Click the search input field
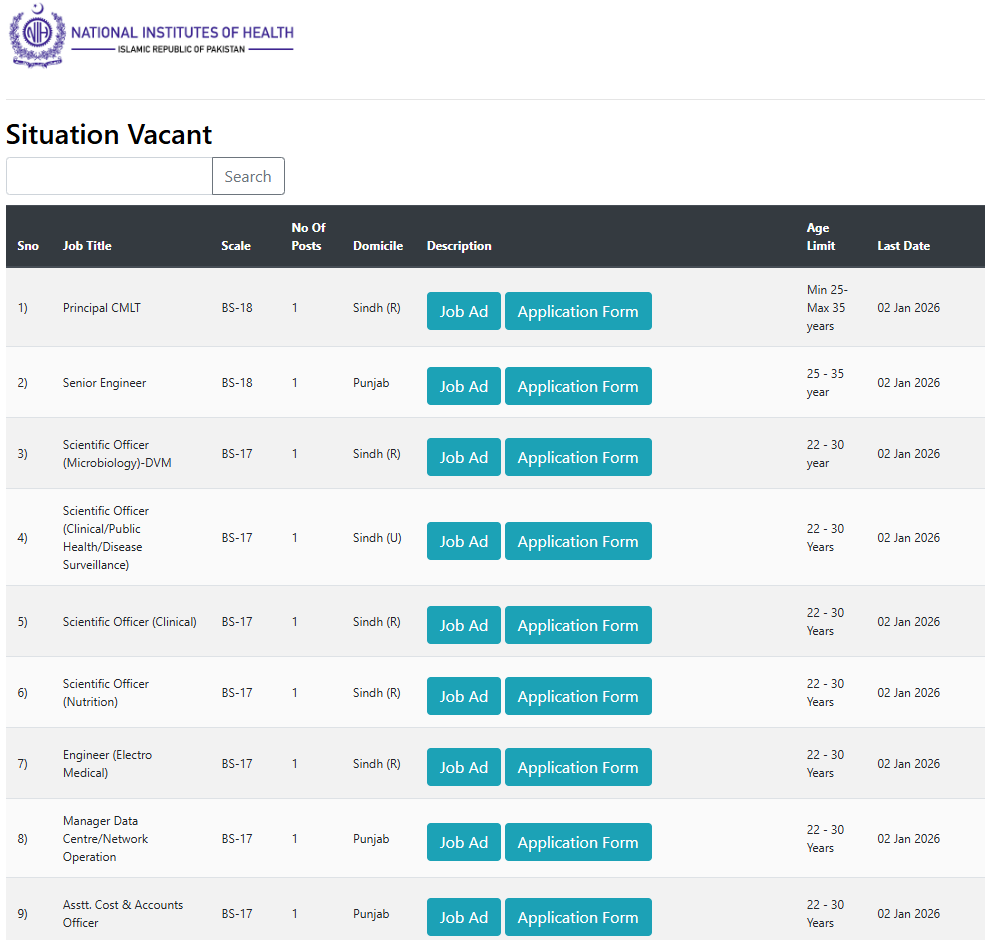The image size is (985, 940). (x=108, y=176)
